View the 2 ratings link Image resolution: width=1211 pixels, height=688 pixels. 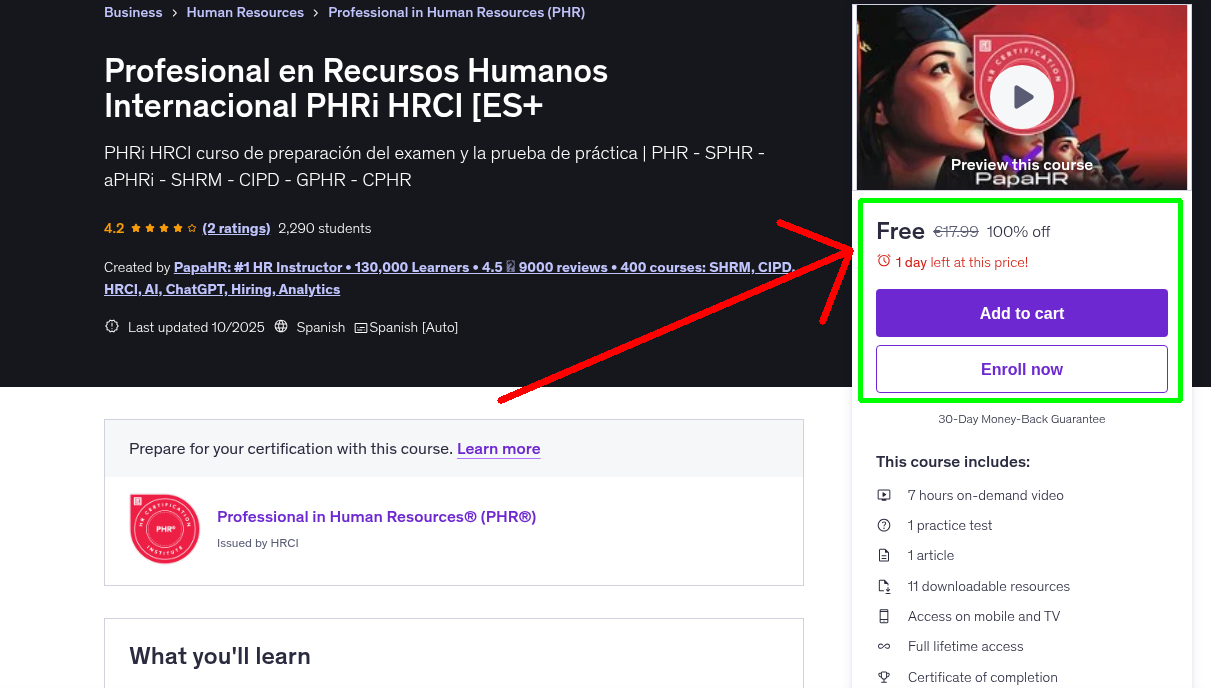coord(236,228)
